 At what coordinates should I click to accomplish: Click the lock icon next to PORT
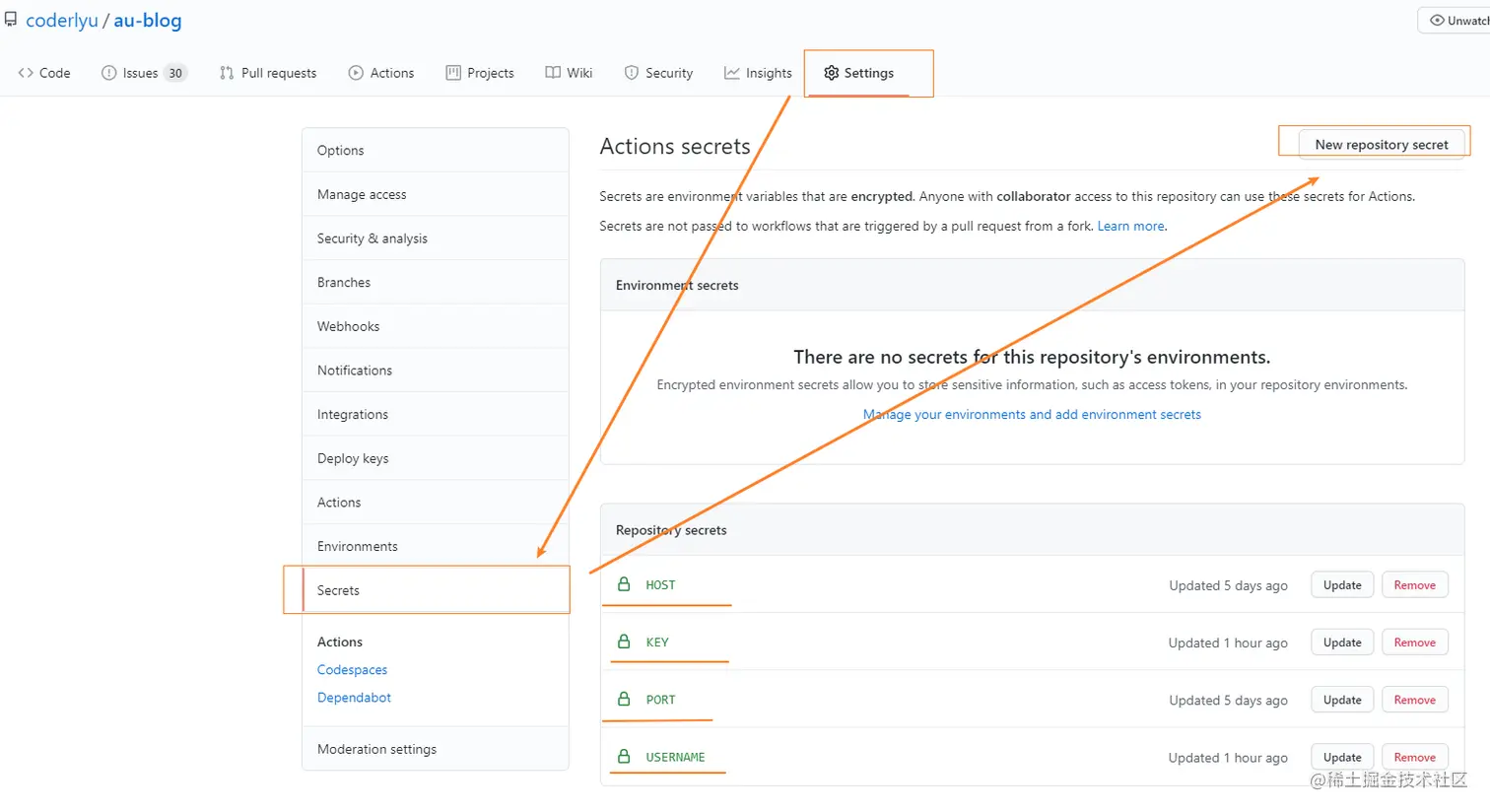pyautogui.click(x=624, y=699)
